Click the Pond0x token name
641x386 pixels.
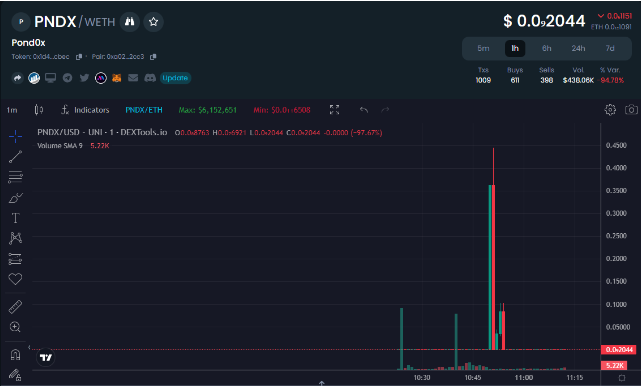[x=28, y=43]
